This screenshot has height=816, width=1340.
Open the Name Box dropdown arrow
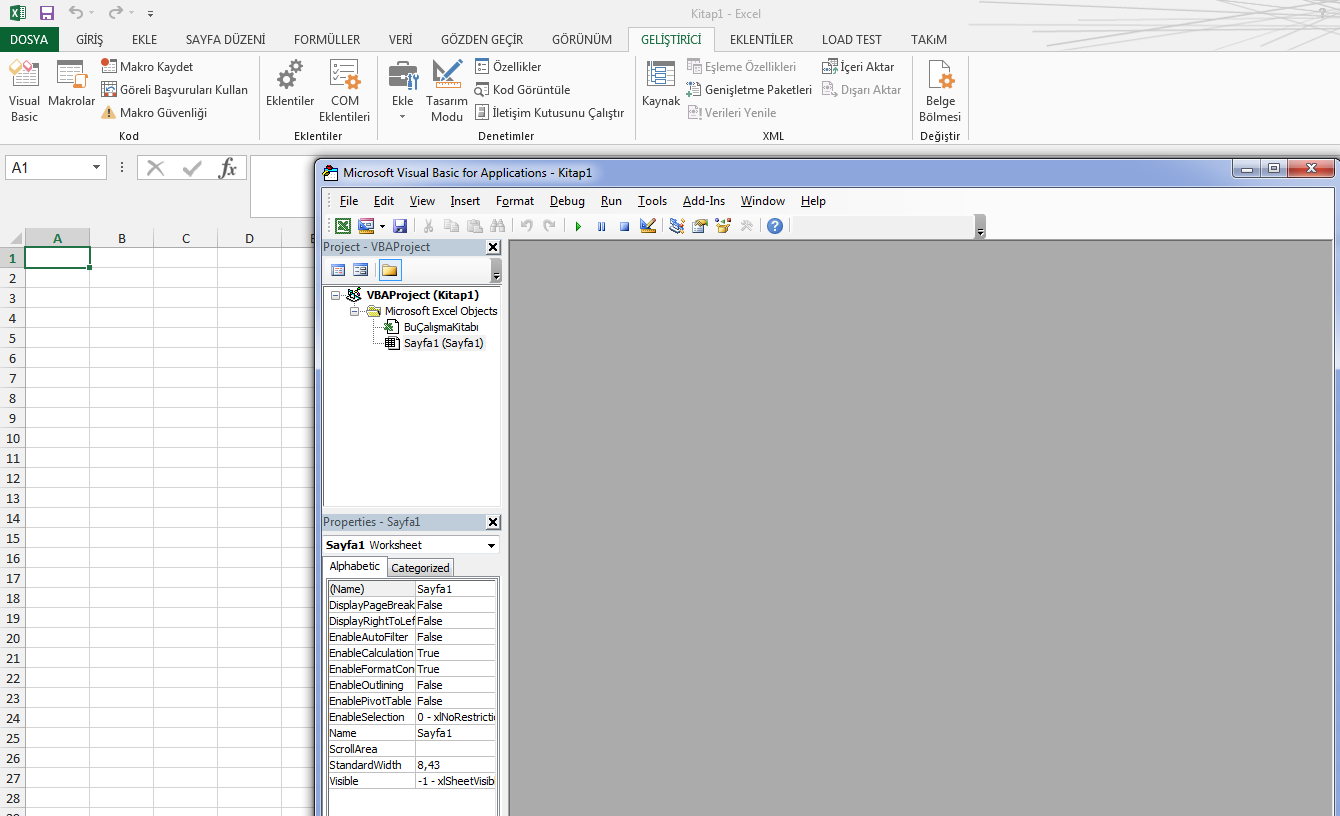96,168
